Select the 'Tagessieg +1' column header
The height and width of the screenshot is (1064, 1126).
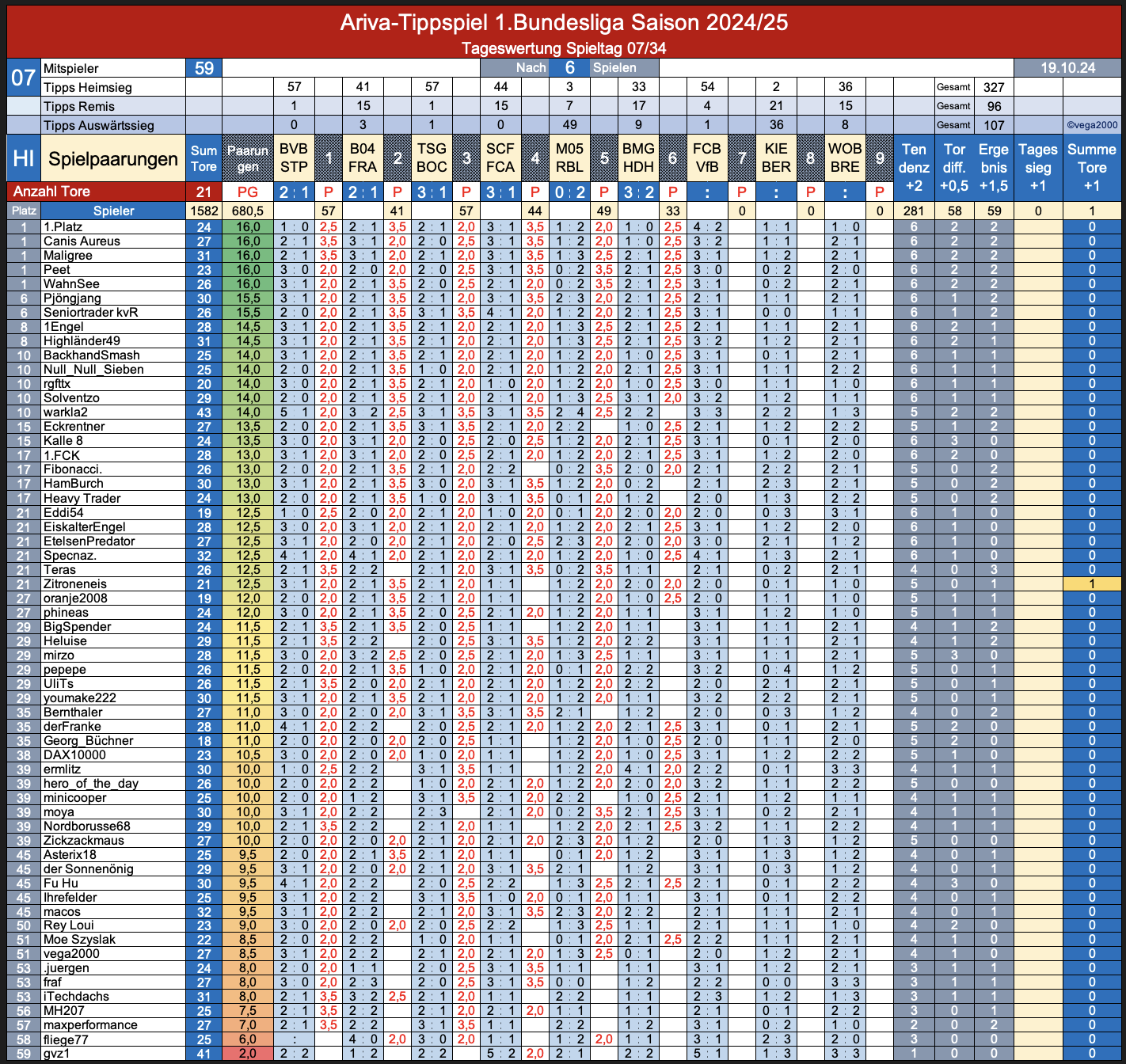[x=1038, y=168]
